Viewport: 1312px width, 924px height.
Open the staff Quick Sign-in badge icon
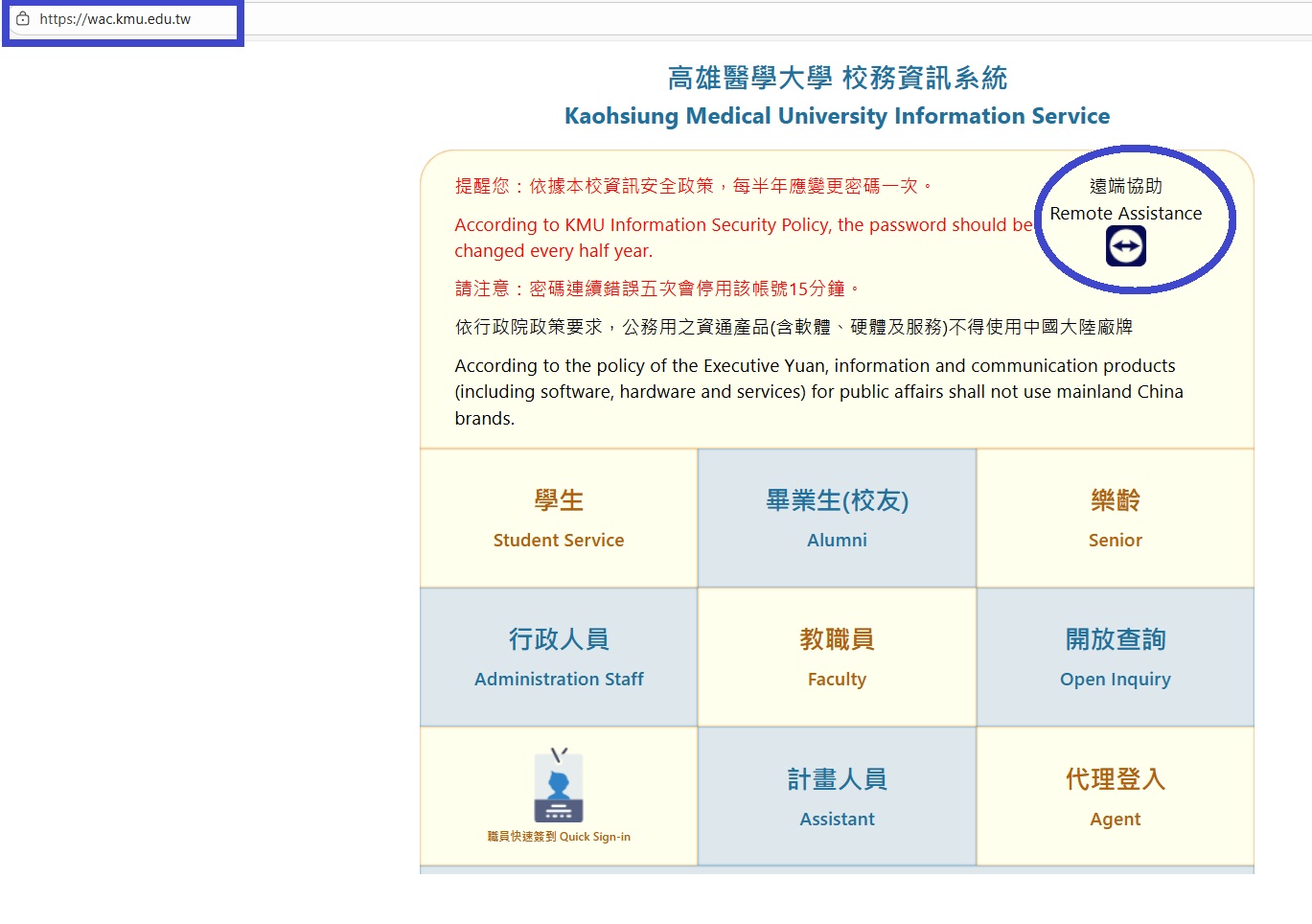pos(559,787)
